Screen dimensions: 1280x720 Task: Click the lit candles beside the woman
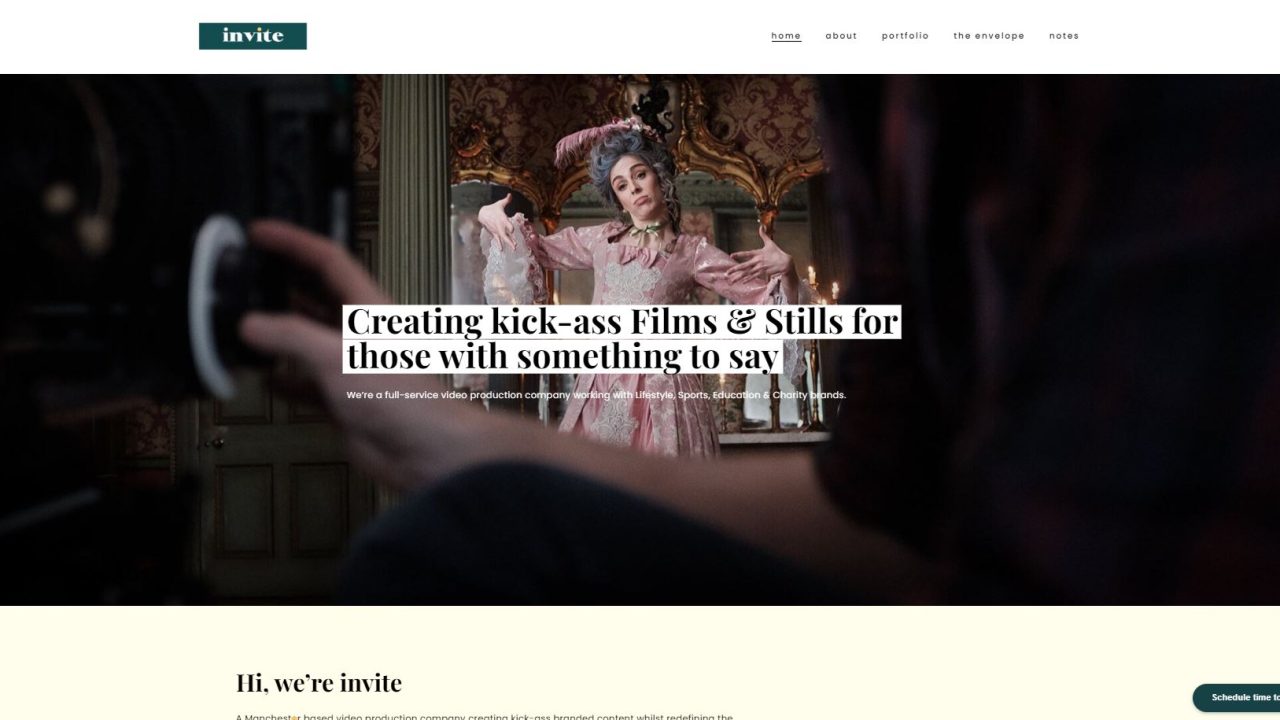(822, 283)
